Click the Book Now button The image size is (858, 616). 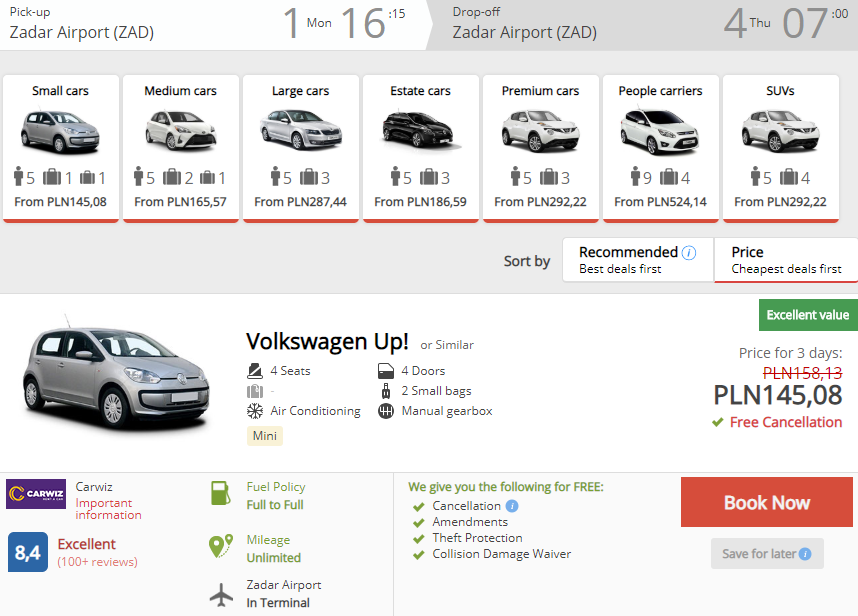767,502
